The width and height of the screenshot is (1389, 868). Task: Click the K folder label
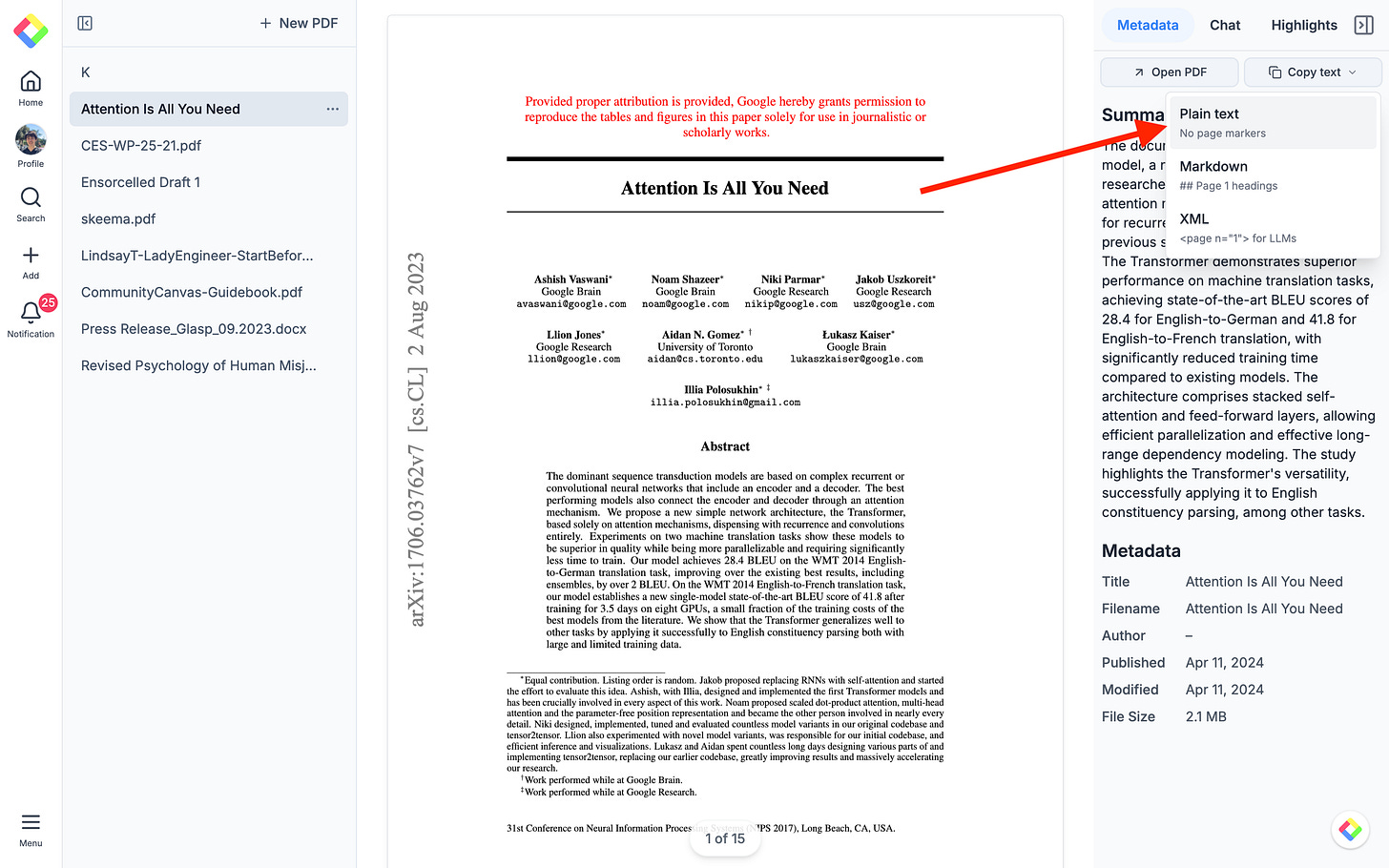(x=86, y=72)
